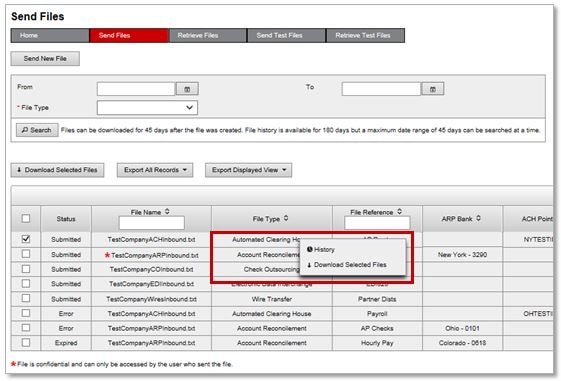The height and width of the screenshot is (381, 561).
Task: Focus the From date input field
Action: point(136,89)
